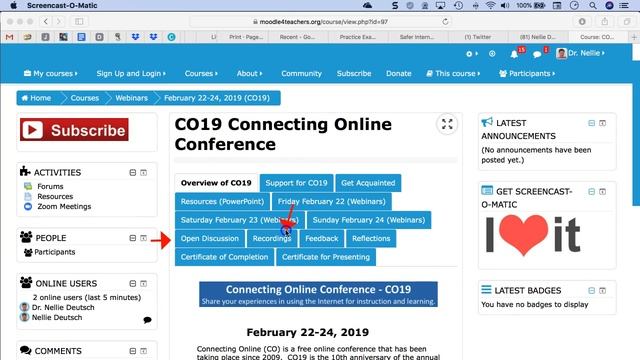Click Dr. Nellie user avatar
The height and width of the screenshot is (360, 640).
(x=562, y=53)
